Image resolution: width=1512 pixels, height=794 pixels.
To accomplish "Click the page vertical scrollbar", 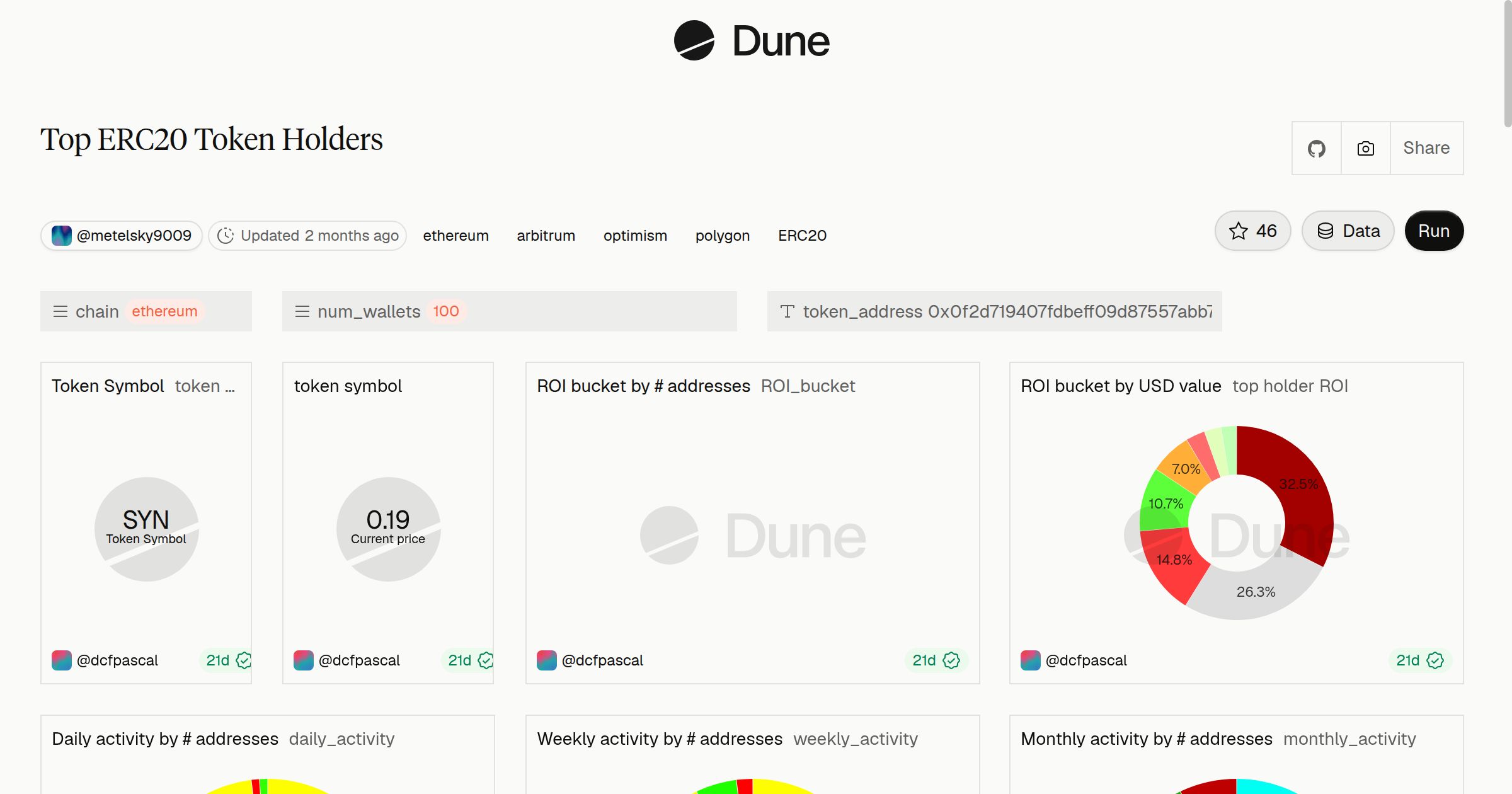I will pos(1507,63).
